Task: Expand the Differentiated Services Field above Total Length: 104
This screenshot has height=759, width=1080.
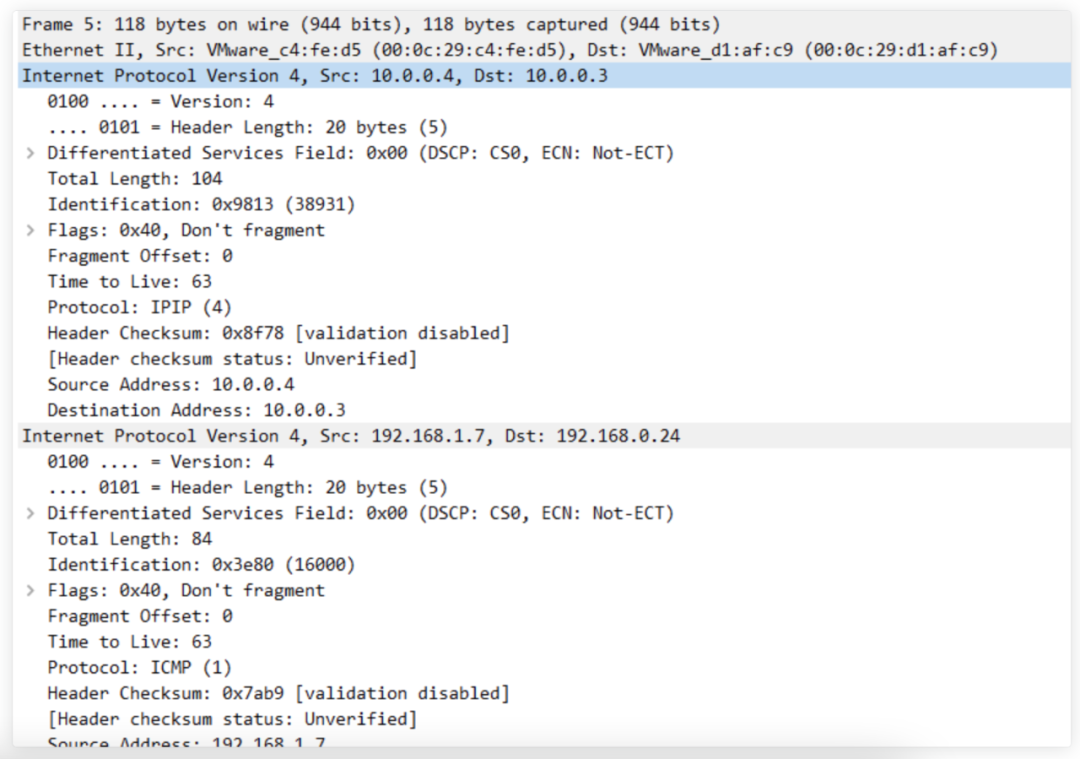Action: 31,153
